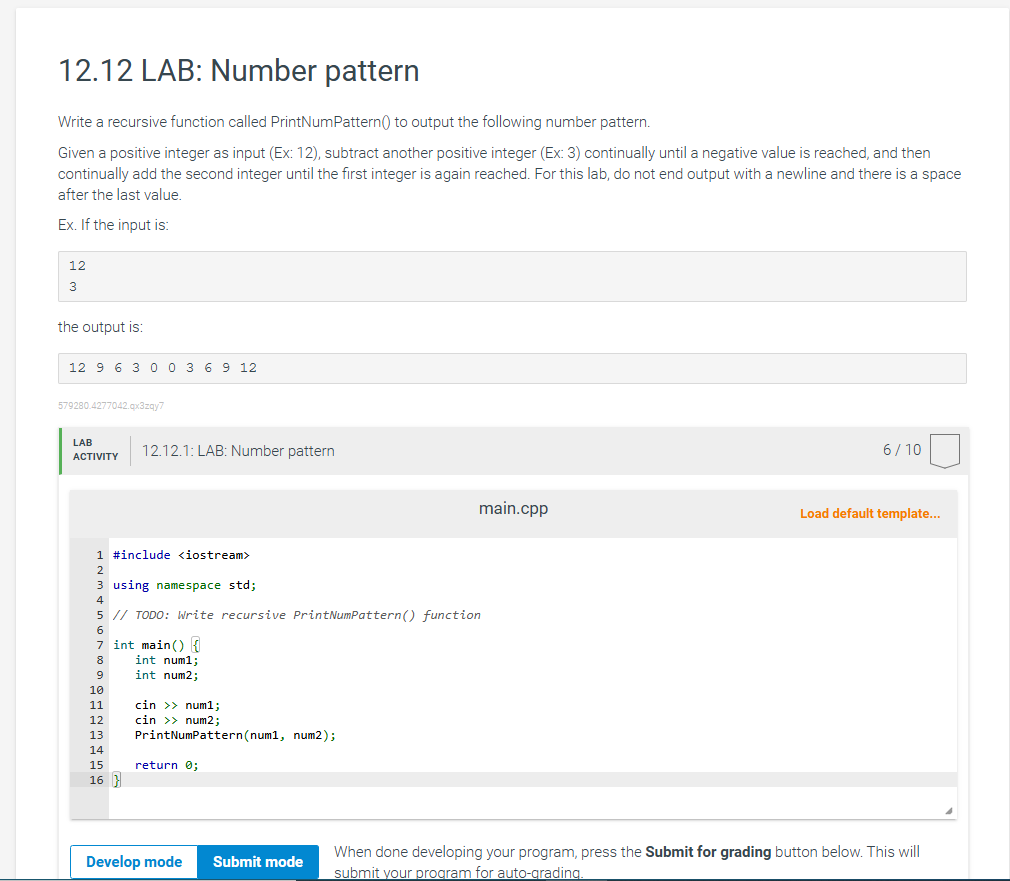Switch to the Submit mode tab
1010x881 pixels.
click(257, 861)
